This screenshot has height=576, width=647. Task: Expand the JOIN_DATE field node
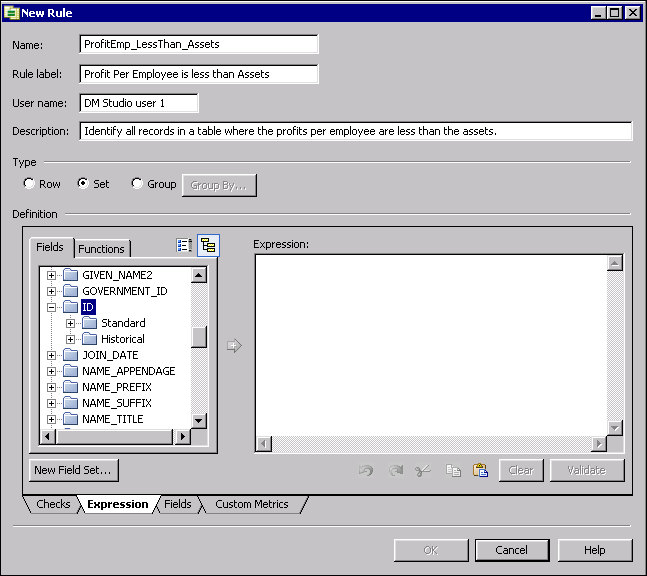(x=52, y=355)
